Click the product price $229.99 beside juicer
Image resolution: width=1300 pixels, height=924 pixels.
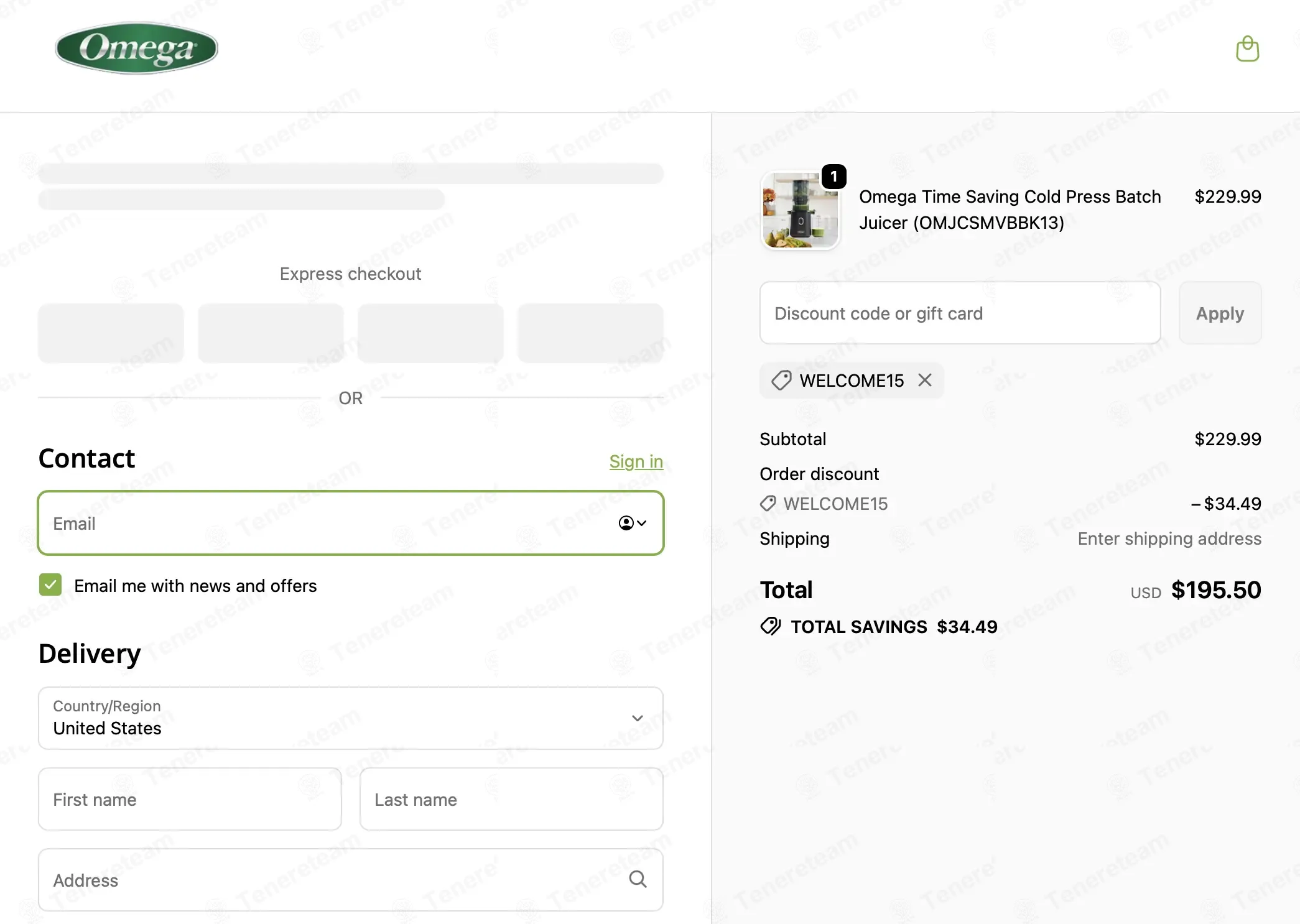(x=1228, y=196)
